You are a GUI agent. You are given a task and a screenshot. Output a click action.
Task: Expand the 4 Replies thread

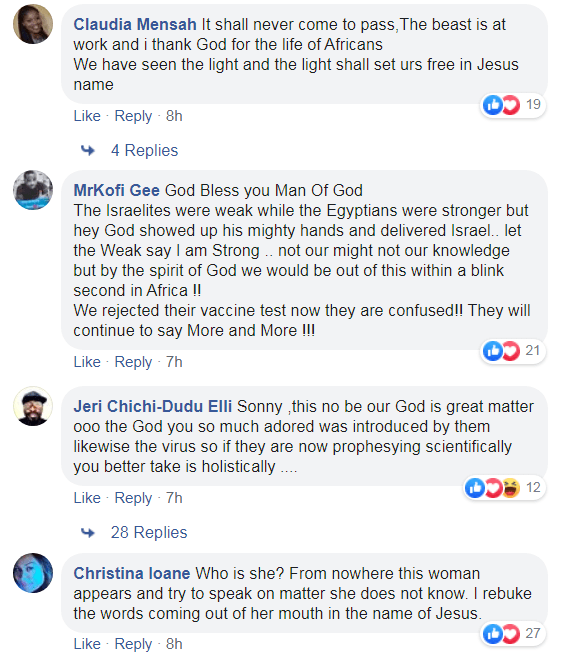[x=144, y=151]
